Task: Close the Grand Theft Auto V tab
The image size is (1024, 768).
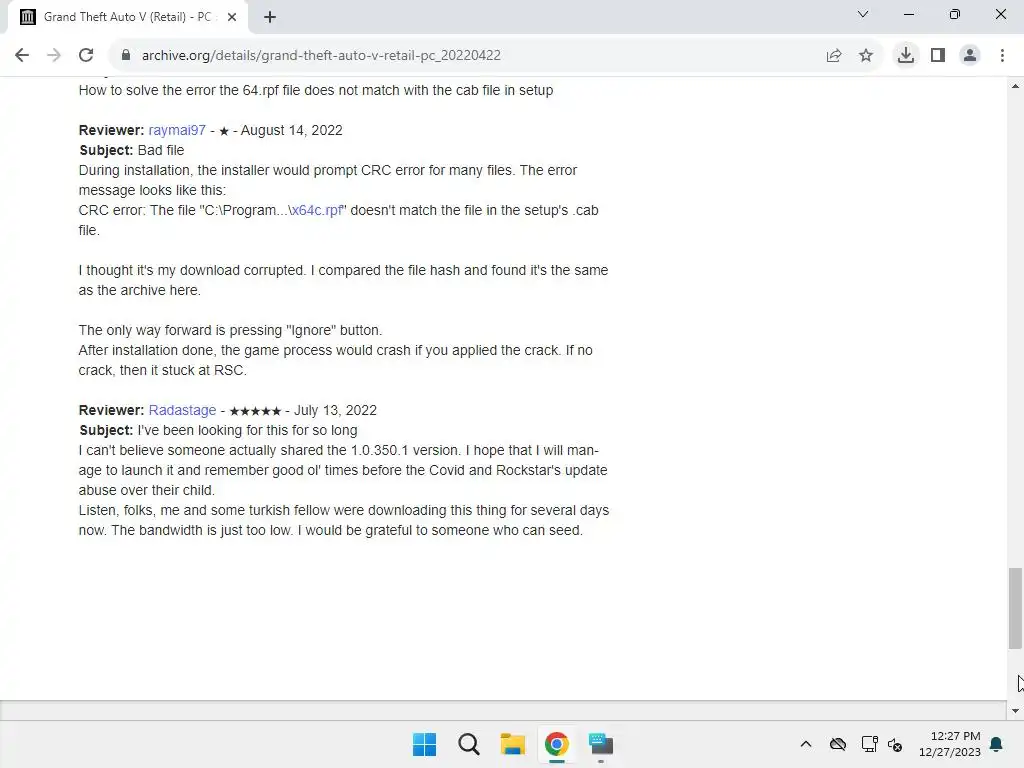Action: pos(232,18)
